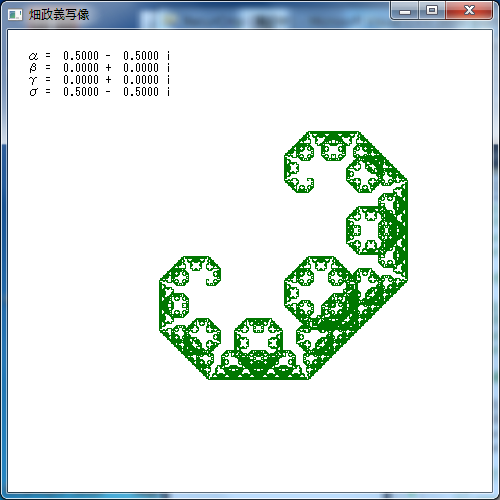The width and height of the screenshot is (500, 500).
Task: Click the 畑政義写像 window title text
Action: 59,15
